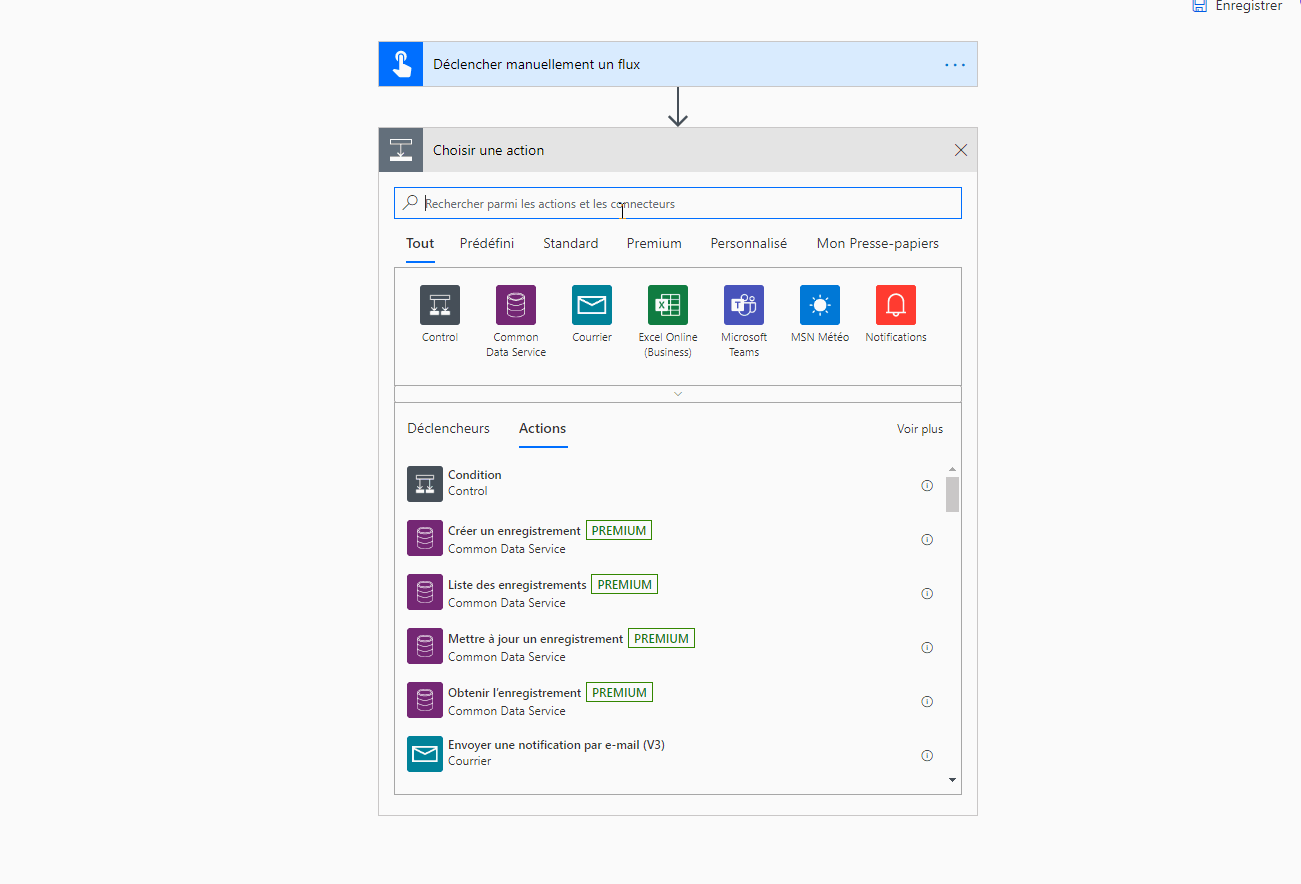This screenshot has width=1301, height=884.
Task: Select the Actions tab
Action: point(543,428)
